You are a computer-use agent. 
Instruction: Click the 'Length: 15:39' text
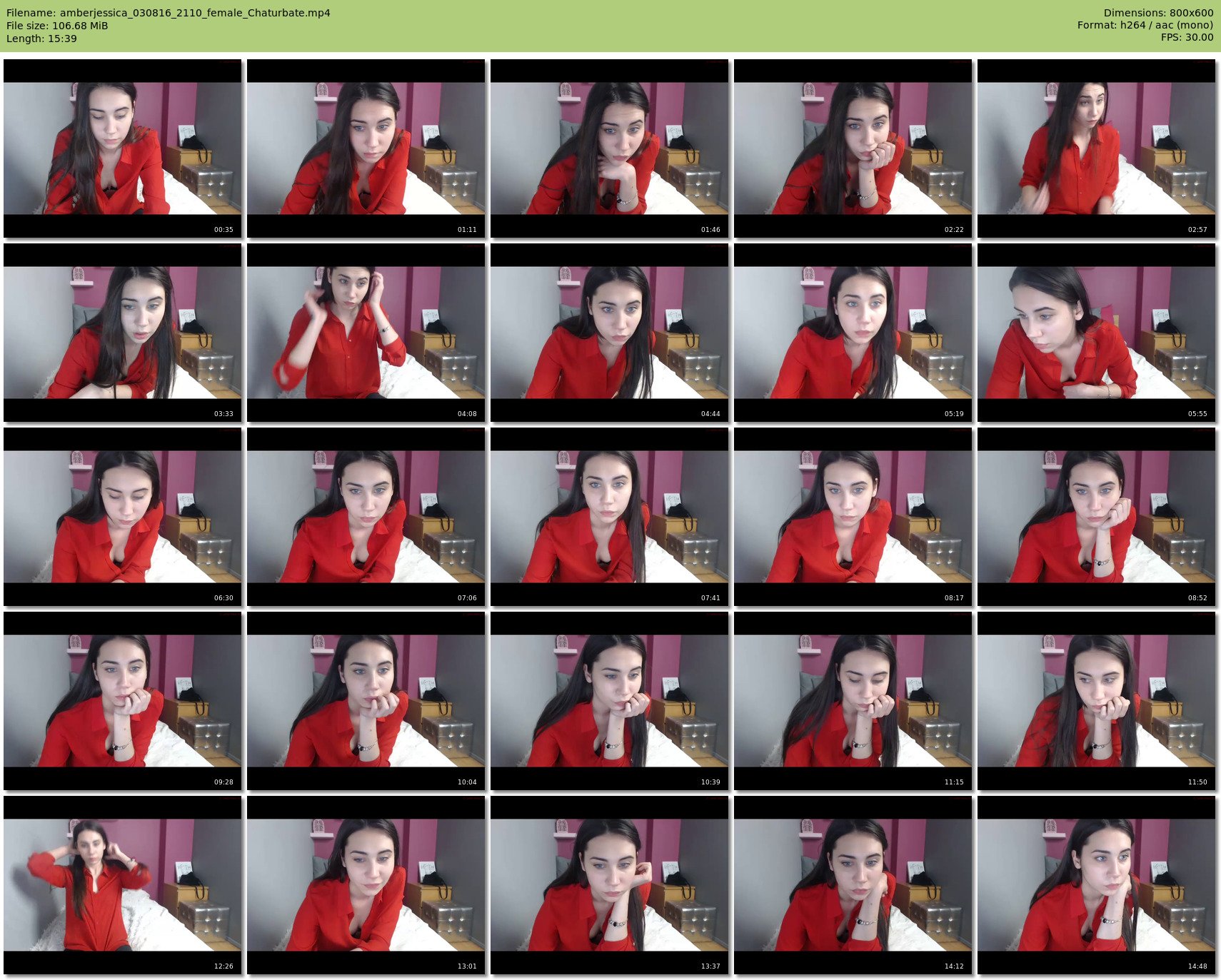coord(41,39)
